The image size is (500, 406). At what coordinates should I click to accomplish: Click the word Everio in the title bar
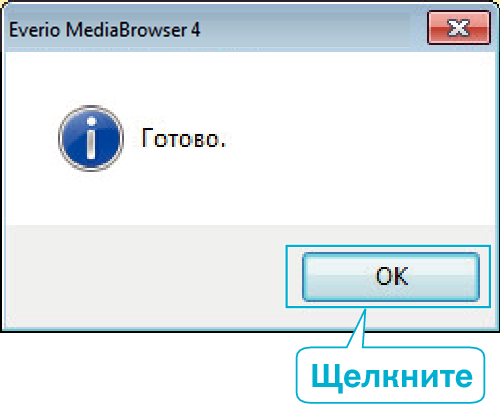pos(34,30)
